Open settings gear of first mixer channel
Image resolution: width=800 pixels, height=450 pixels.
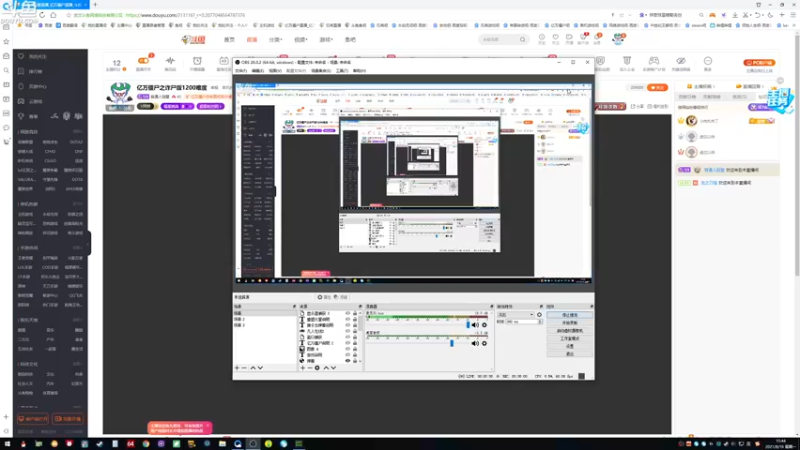pos(484,325)
